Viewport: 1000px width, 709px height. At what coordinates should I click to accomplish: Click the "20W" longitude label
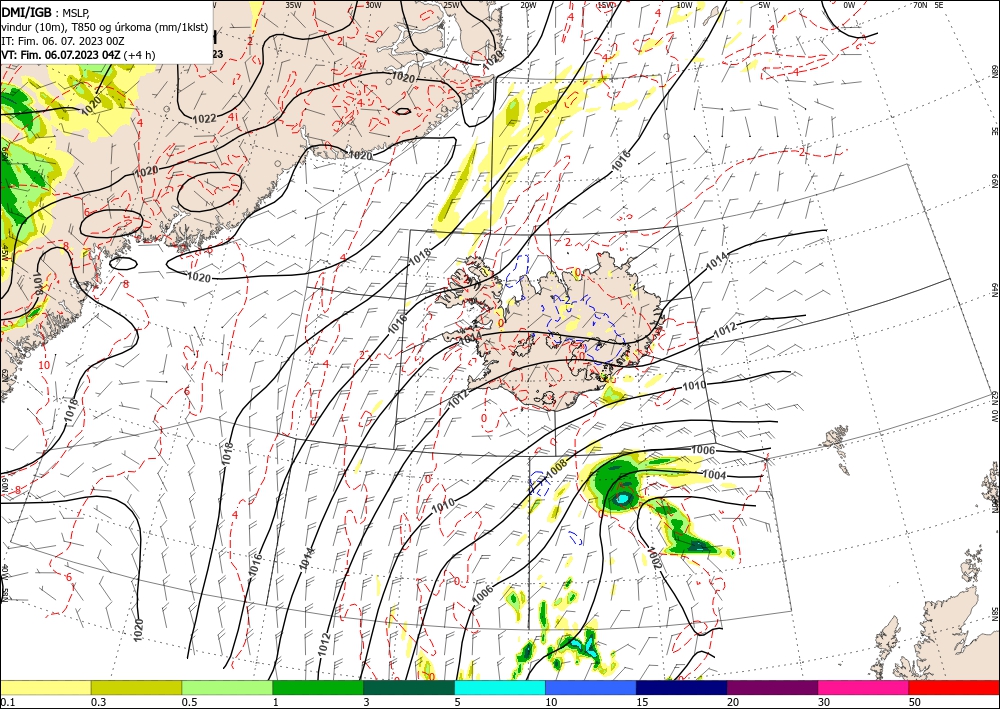[x=528, y=5]
